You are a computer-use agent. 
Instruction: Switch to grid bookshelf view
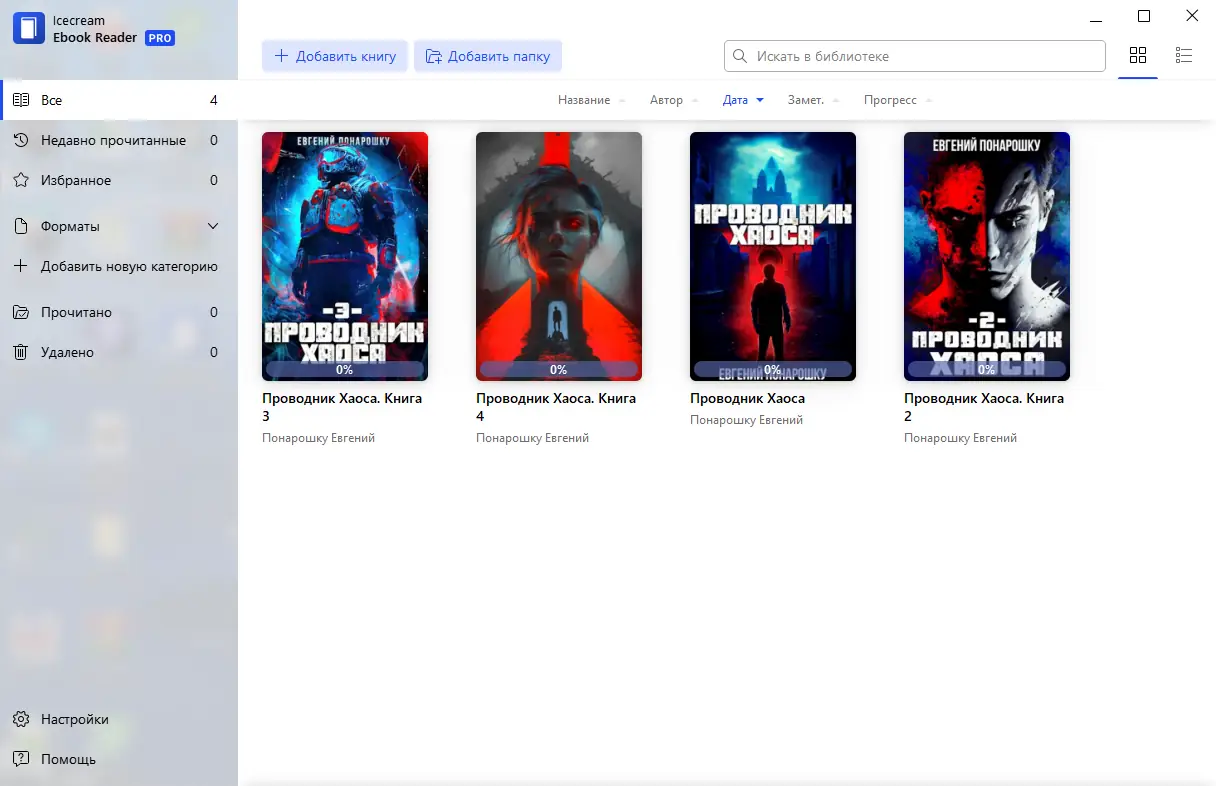tap(1138, 55)
